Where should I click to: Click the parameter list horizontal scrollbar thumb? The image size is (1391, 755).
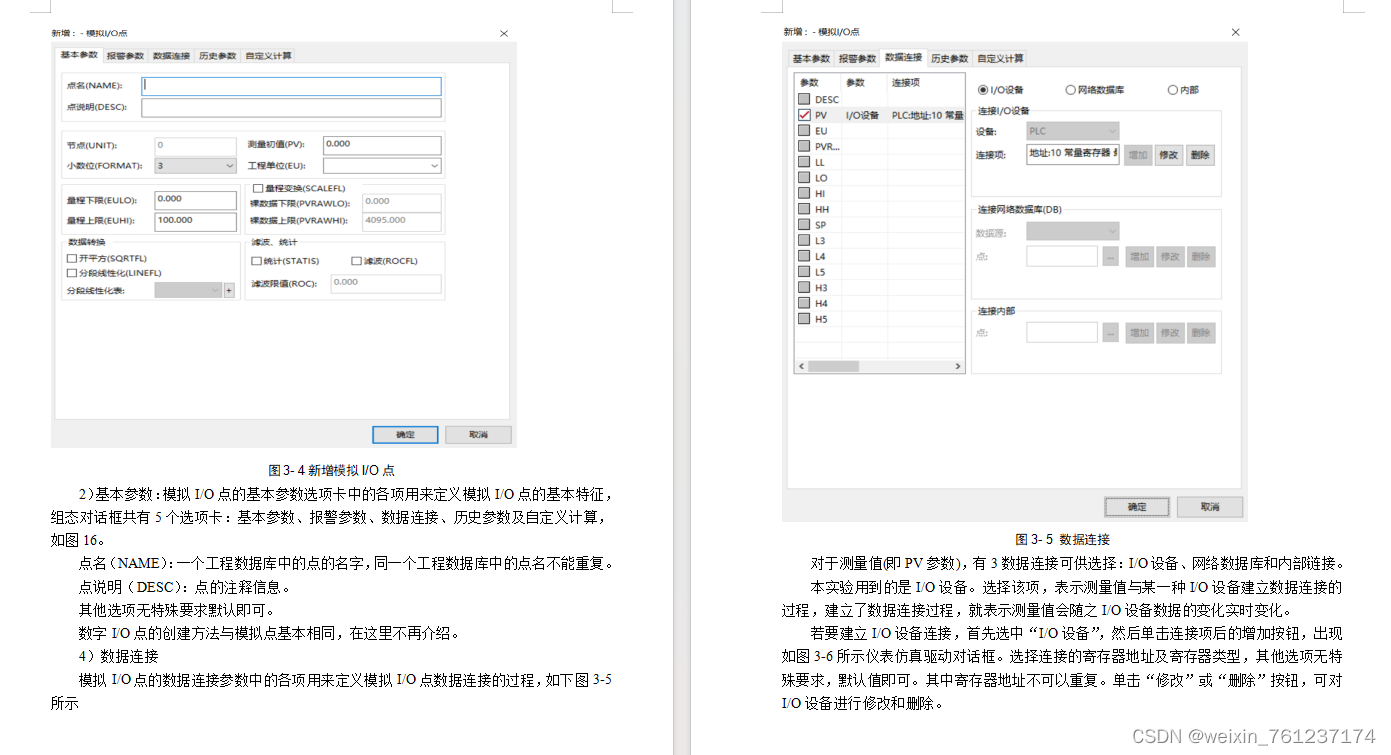tap(832, 367)
